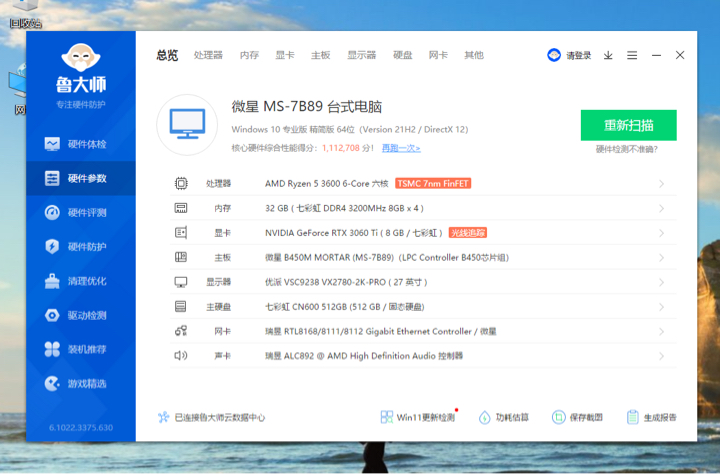The width and height of the screenshot is (720, 474).
Task: Switch to the 网卡 tab
Action: tap(438, 55)
